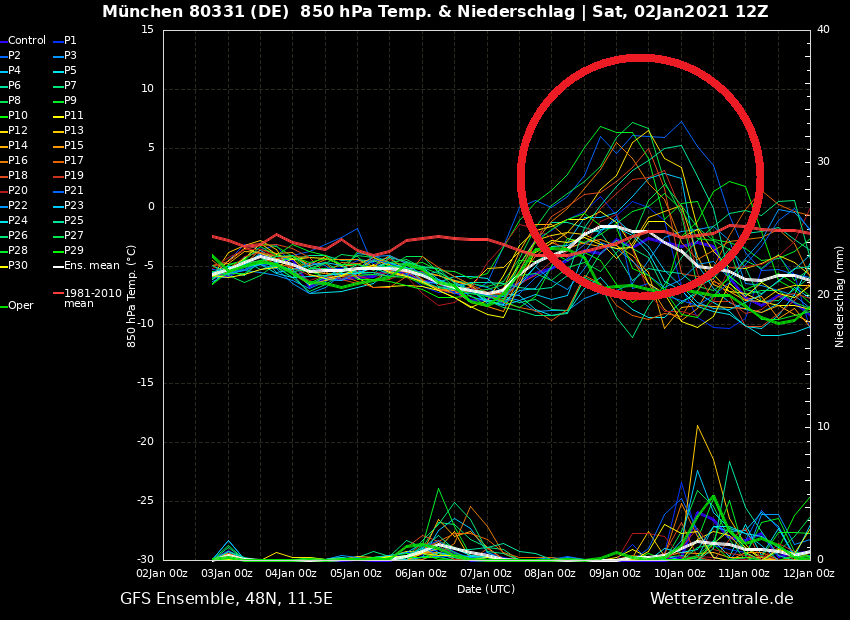Toggle the P11 legend entry
The height and width of the screenshot is (620, 850).
(x=74, y=116)
